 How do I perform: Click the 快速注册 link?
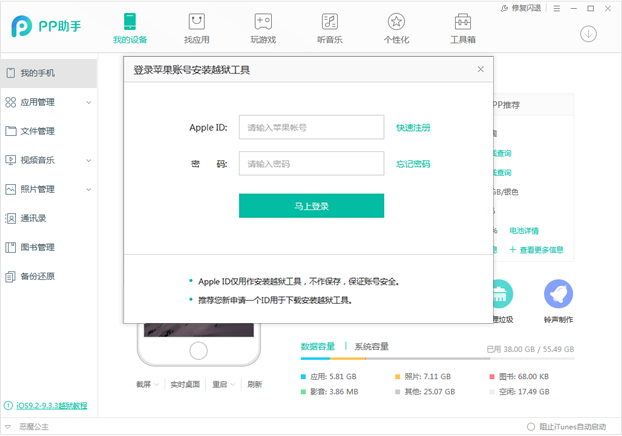pos(413,128)
